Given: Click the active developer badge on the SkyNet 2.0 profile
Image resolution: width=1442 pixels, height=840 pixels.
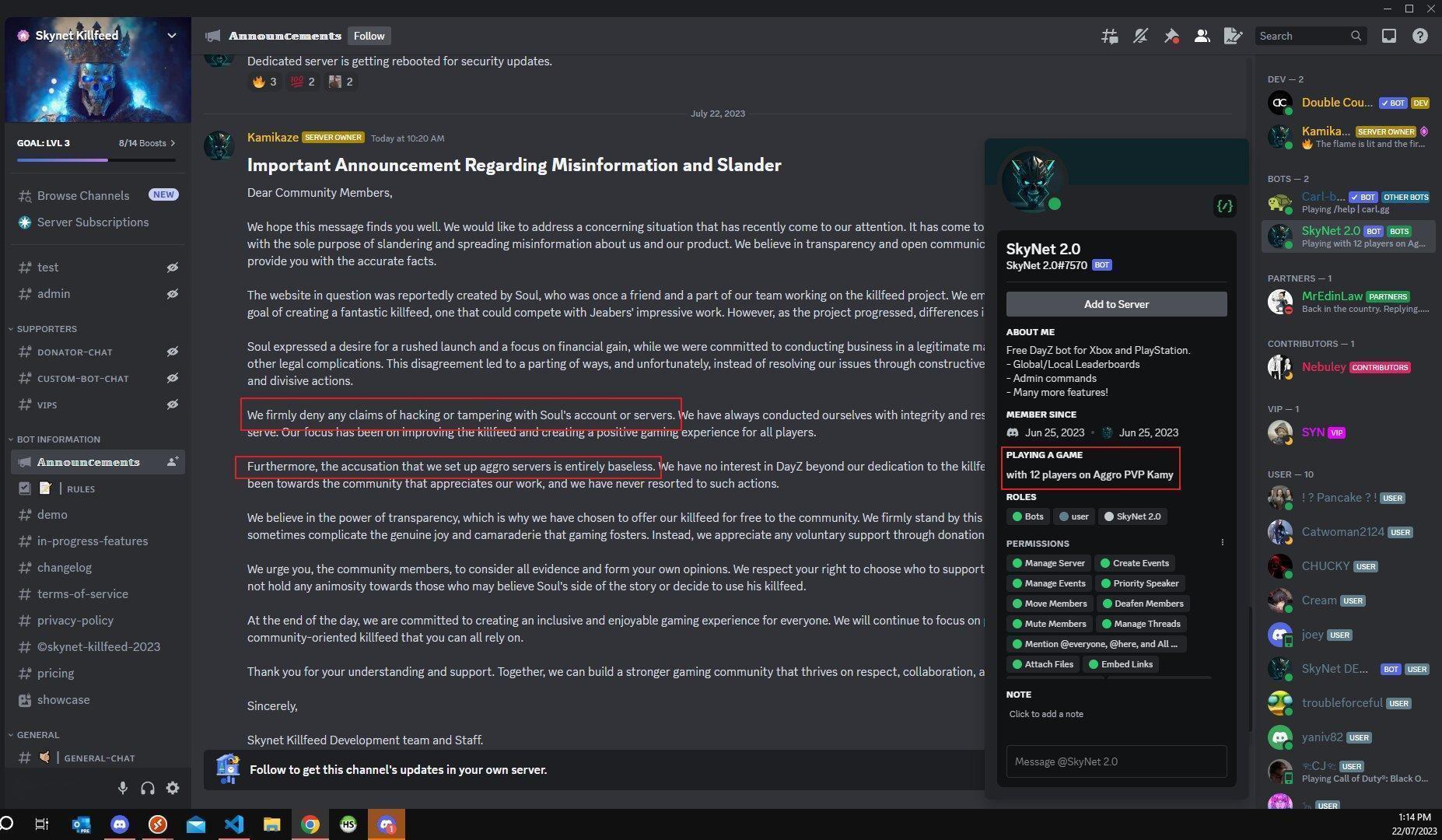Looking at the screenshot, I should 1224,206.
